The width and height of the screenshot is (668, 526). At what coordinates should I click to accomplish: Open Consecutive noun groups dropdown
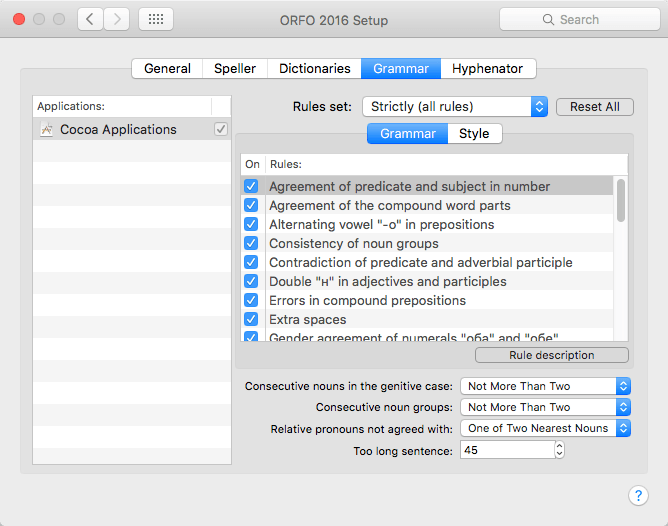click(x=545, y=407)
